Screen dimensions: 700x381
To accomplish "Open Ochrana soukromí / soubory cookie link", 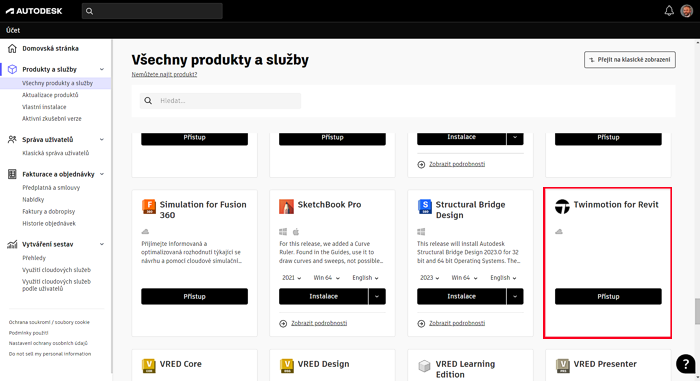I will tap(49, 322).
